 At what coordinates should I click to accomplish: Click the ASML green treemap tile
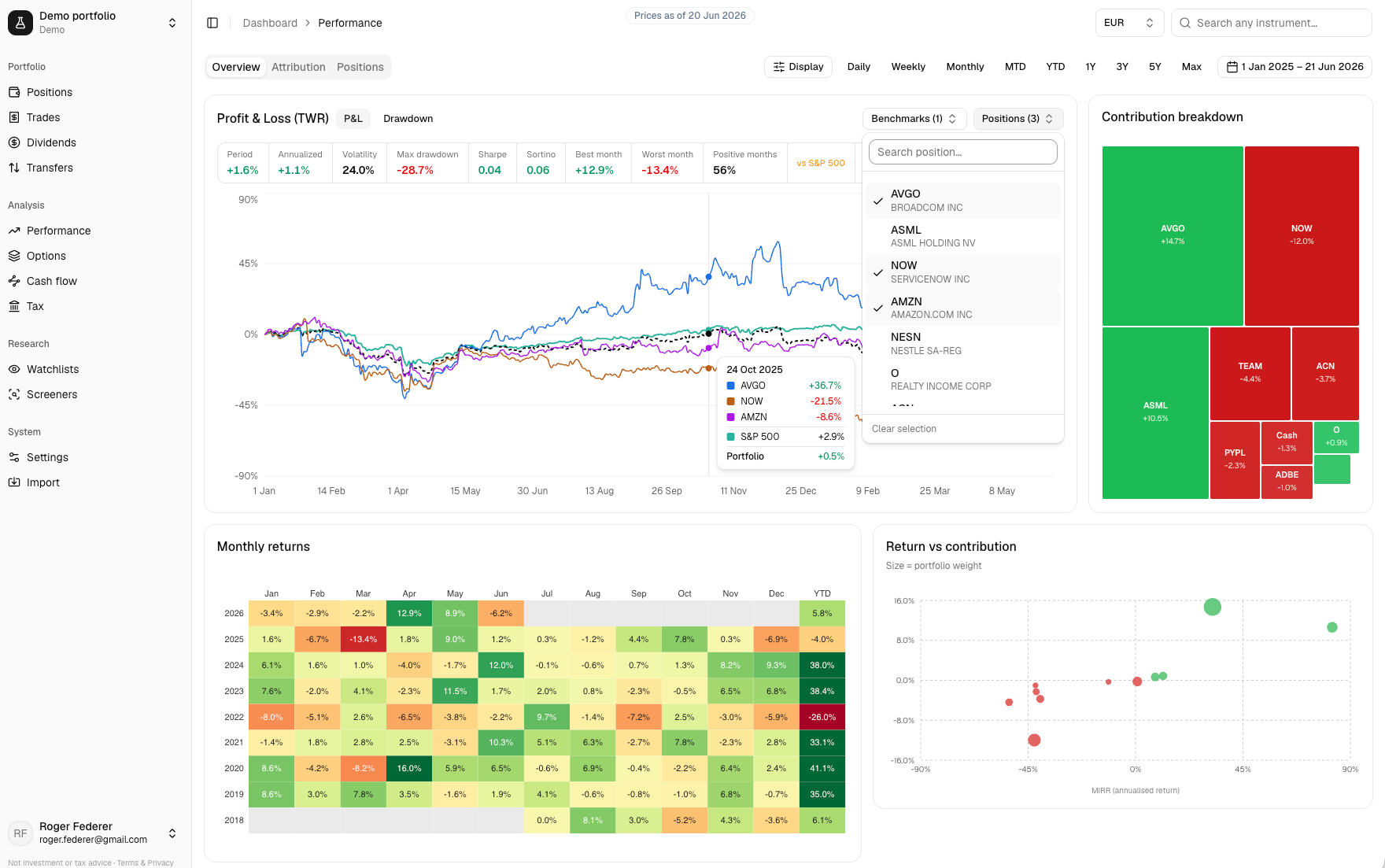pyautogui.click(x=1155, y=412)
